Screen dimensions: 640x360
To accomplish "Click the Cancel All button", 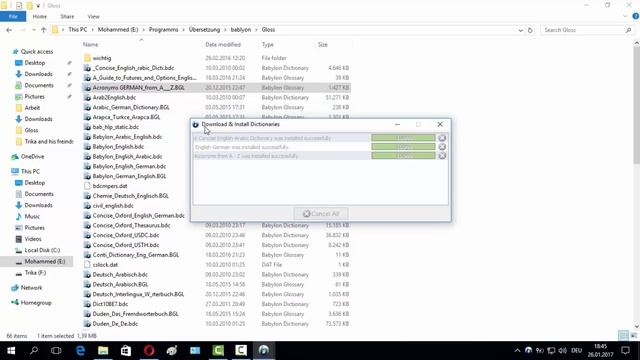I will tap(321, 213).
